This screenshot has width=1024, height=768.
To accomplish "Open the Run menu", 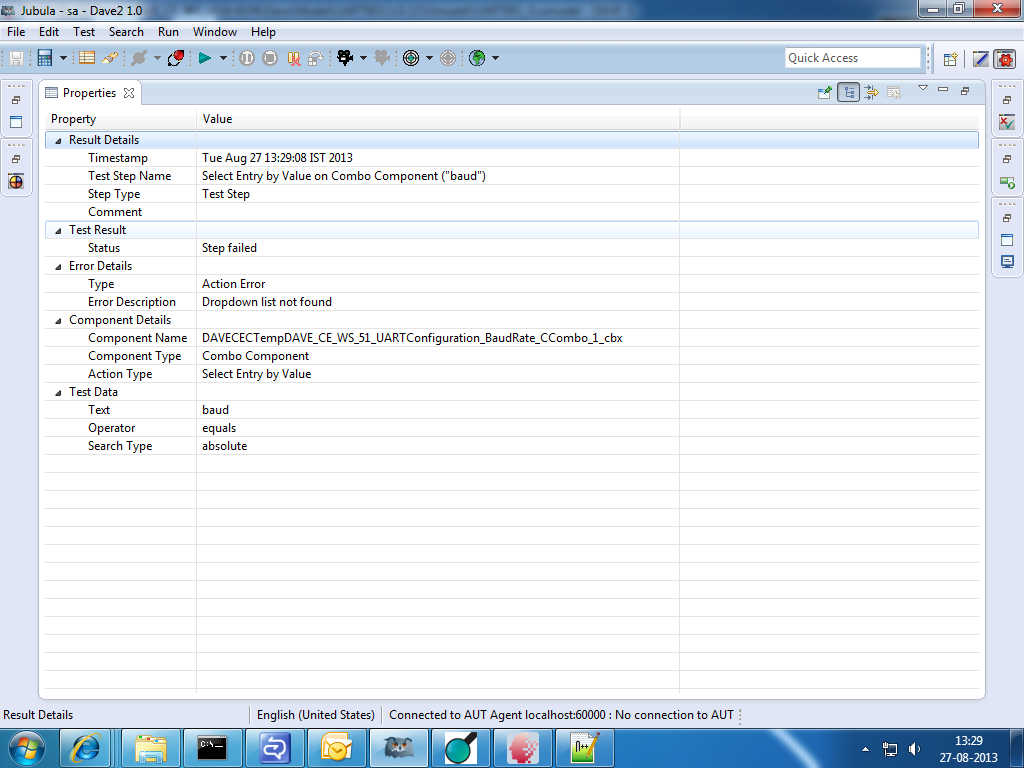I will [168, 32].
